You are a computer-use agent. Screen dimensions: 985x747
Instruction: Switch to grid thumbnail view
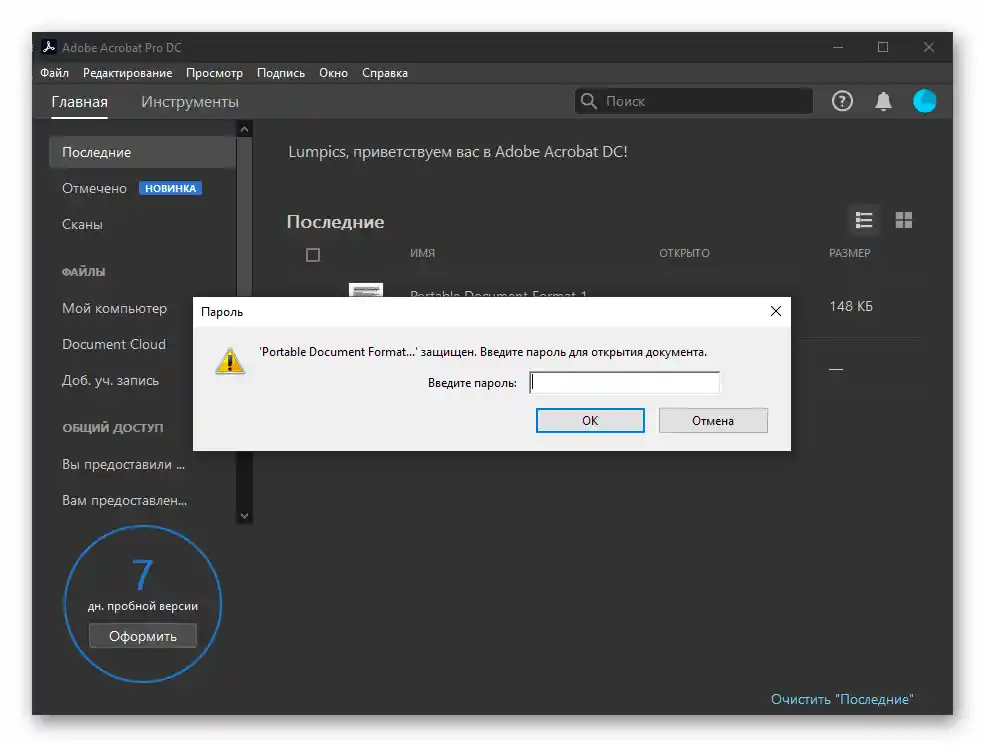903,220
